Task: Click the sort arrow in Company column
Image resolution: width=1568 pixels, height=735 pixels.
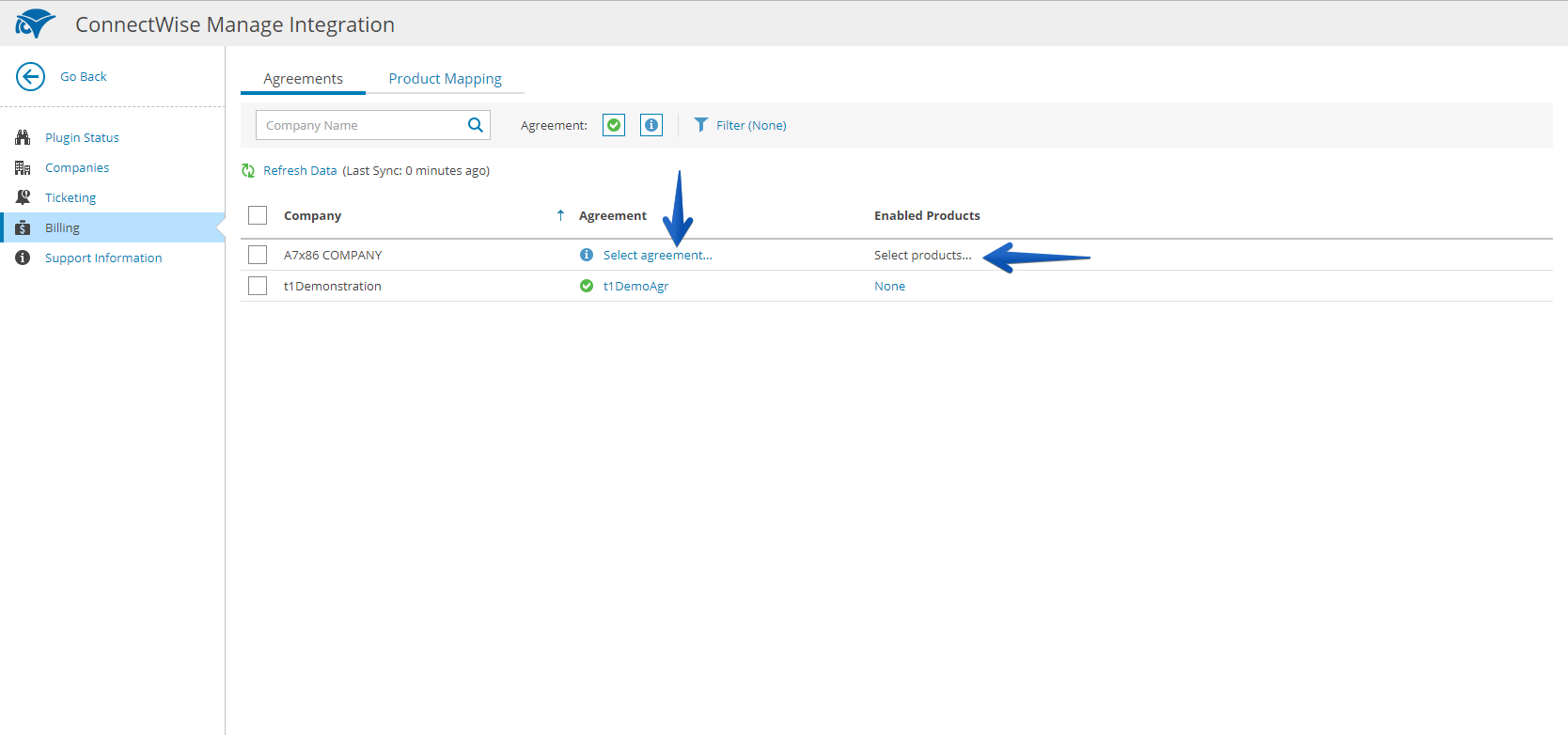Action: tap(560, 215)
